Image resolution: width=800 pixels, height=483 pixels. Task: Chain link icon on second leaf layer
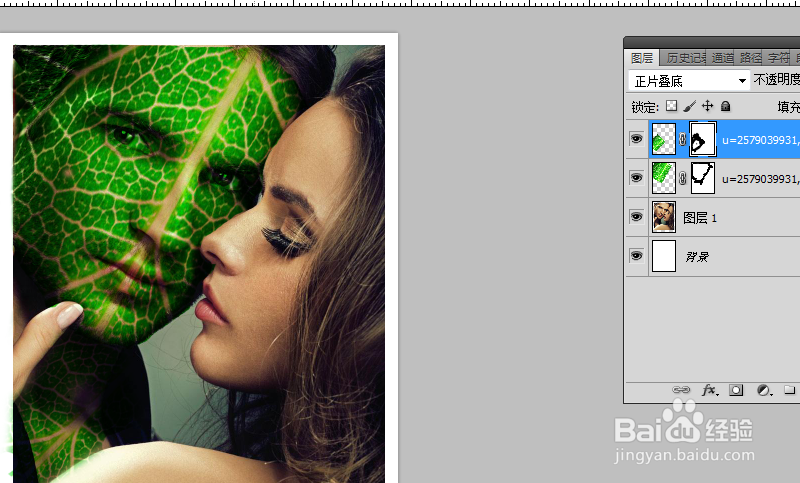point(683,178)
